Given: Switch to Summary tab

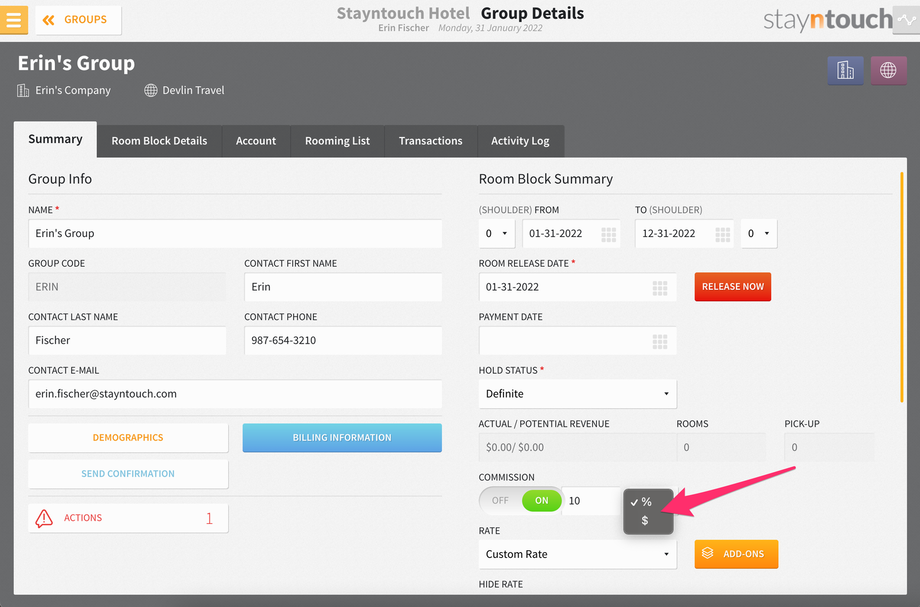Looking at the screenshot, I should tap(55, 140).
